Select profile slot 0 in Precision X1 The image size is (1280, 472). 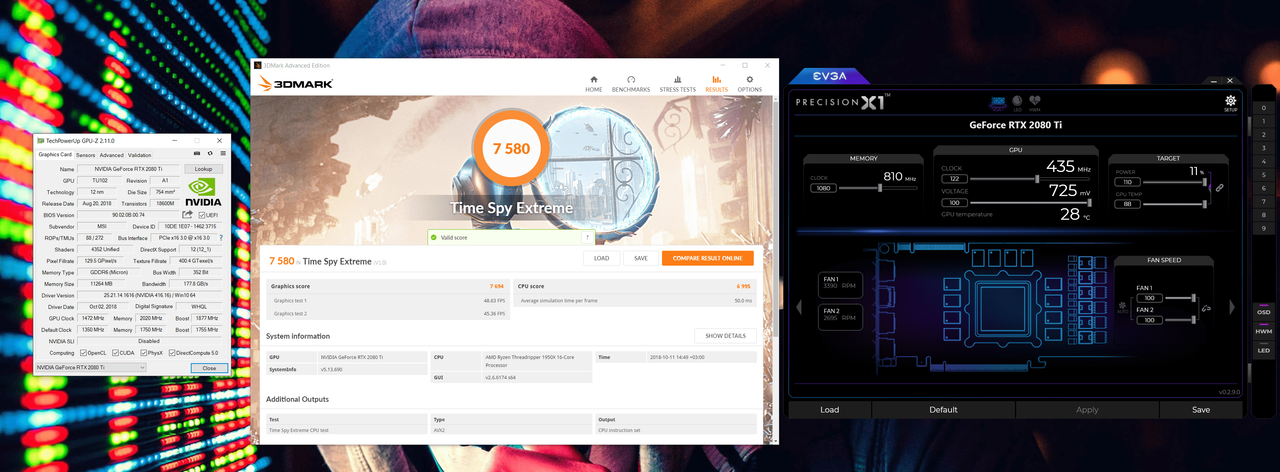click(x=1264, y=108)
